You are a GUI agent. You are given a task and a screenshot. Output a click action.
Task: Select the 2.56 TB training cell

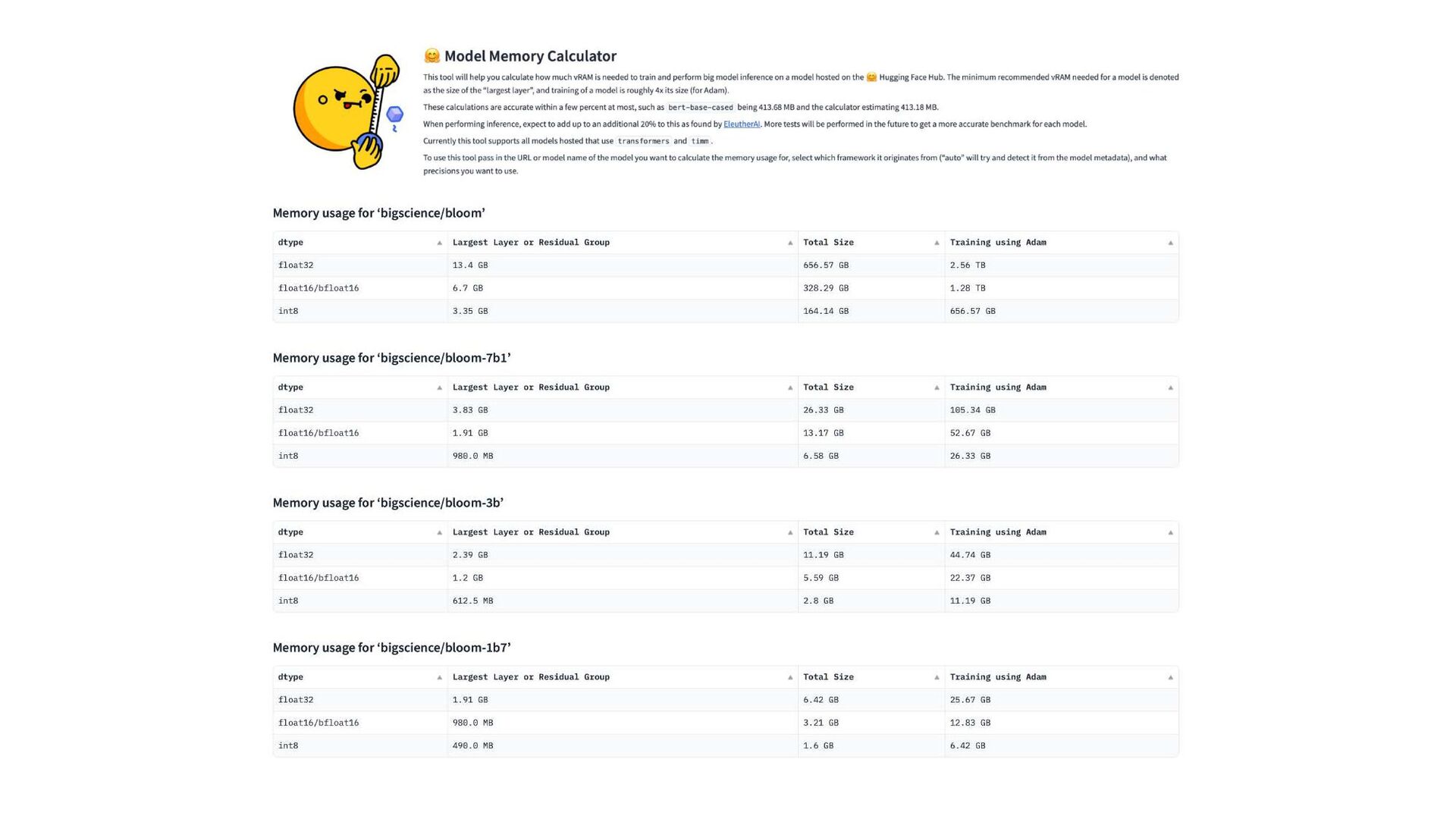click(1061, 265)
